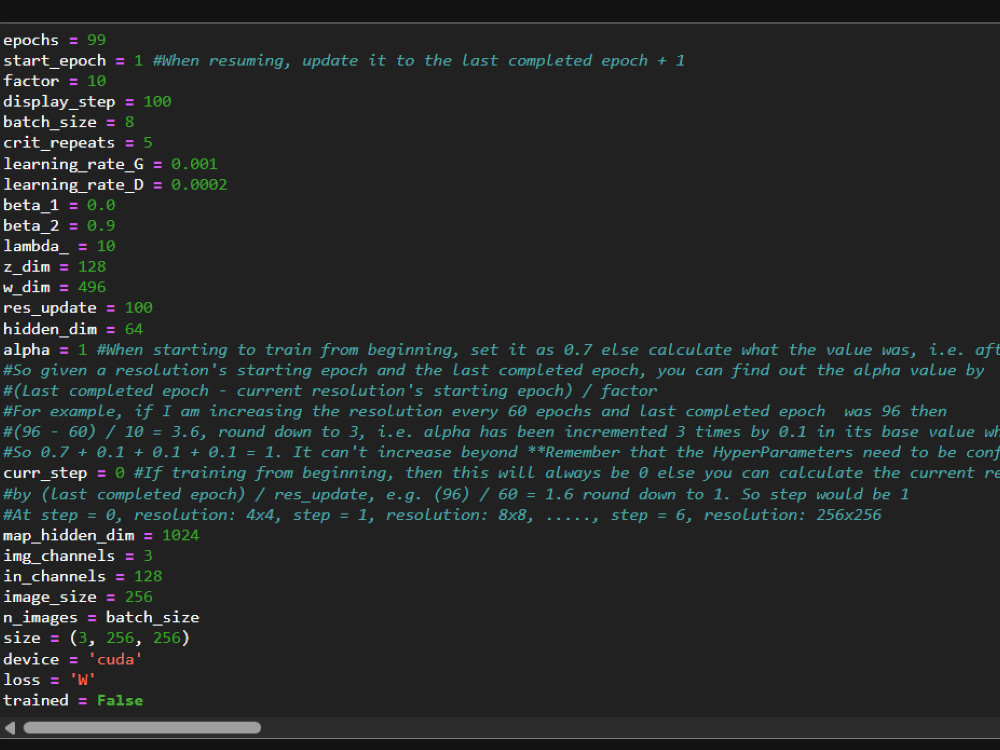Click the curr_step variable name

(x=45, y=473)
